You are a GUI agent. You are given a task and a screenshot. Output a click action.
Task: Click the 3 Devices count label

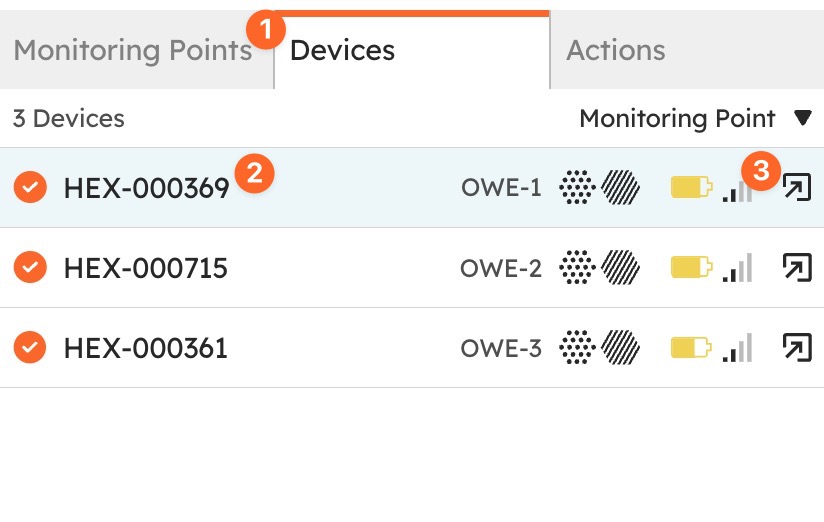pos(69,118)
